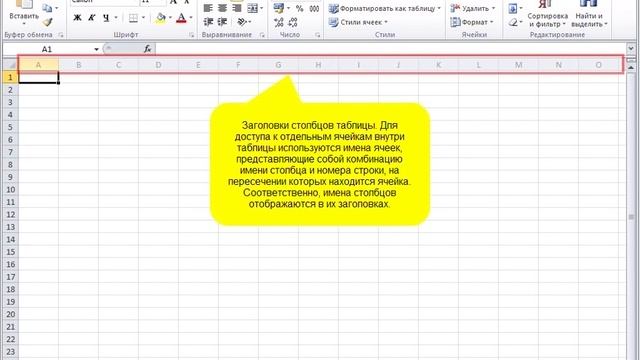Toggle bold Ж formatting
Viewport: 640px width, 360px height.
point(77,18)
